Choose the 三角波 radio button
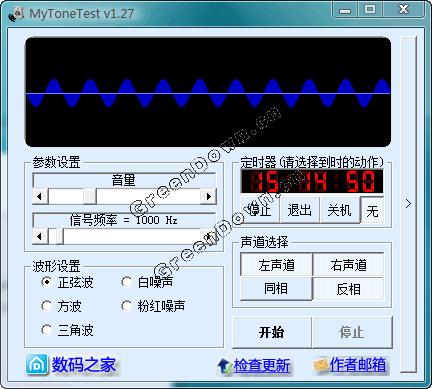This screenshot has width=432, height=389. (x=47, y=330)
